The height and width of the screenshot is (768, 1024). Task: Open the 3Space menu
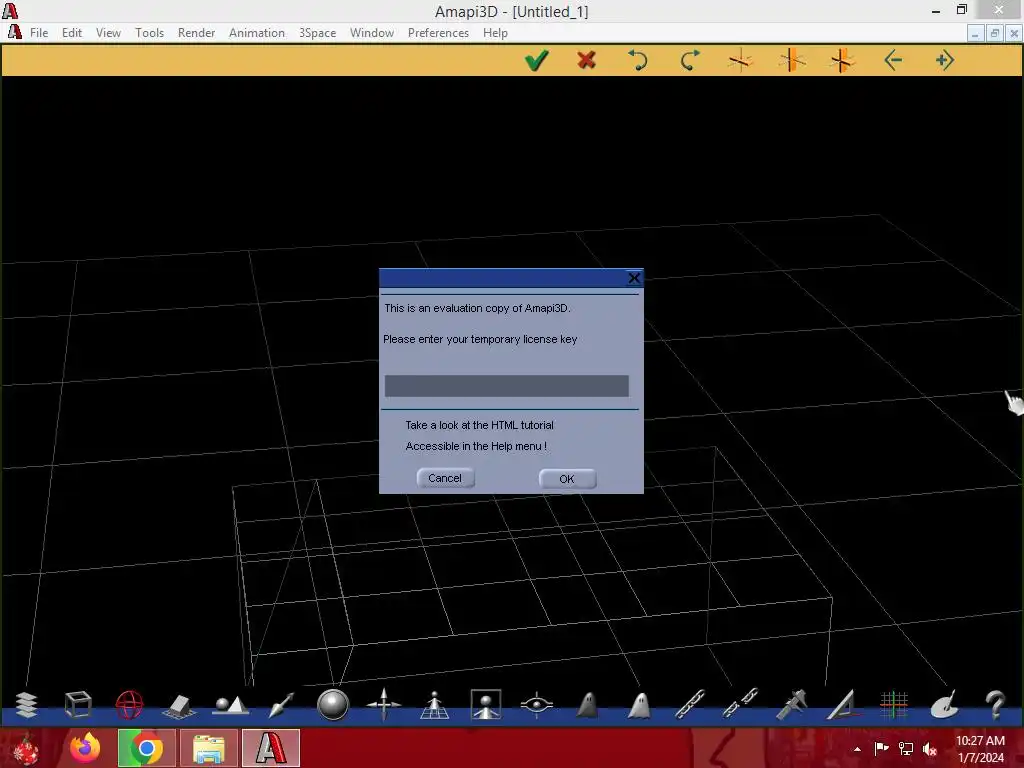point(317,33)
